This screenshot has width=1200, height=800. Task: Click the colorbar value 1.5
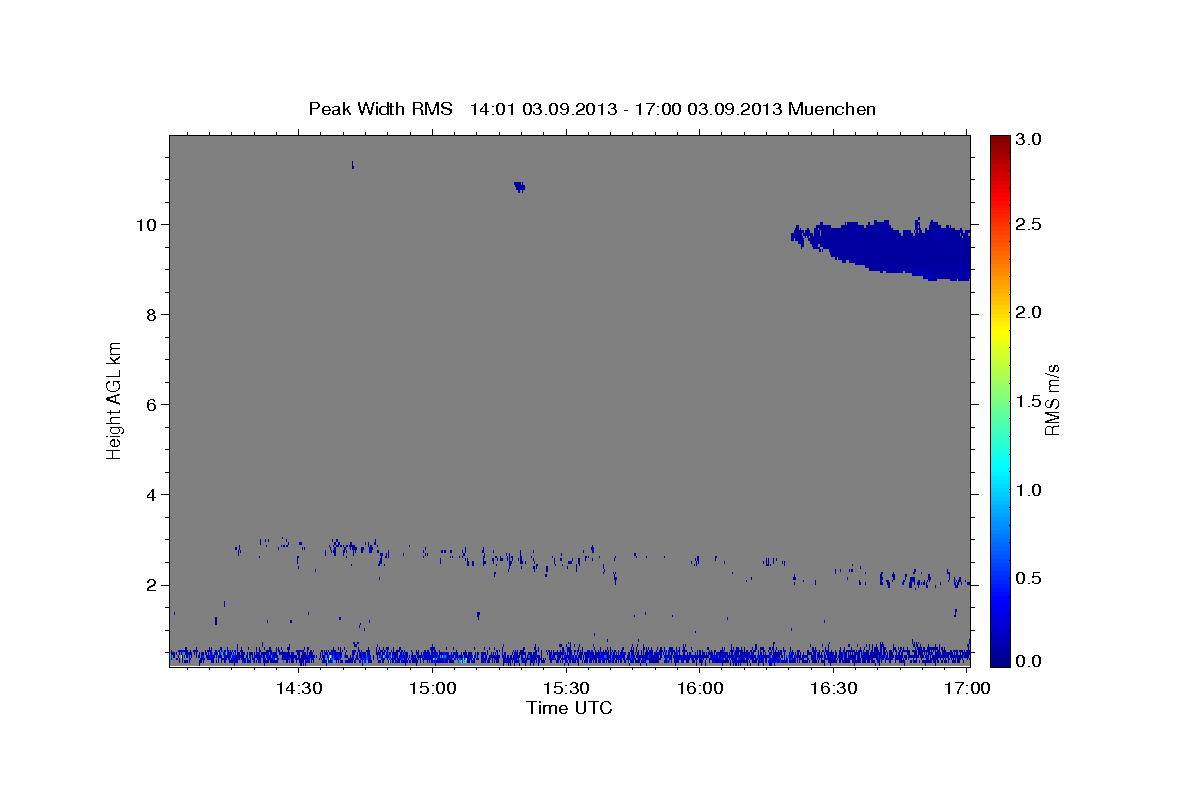pos(1031,401)
